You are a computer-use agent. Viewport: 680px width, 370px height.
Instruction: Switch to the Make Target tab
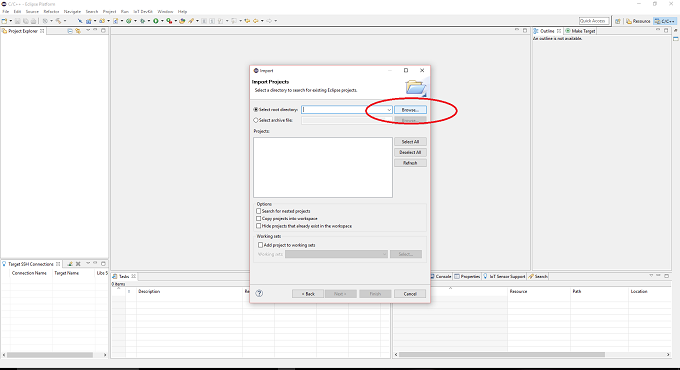pyautogui.click(x=580, y=31)
